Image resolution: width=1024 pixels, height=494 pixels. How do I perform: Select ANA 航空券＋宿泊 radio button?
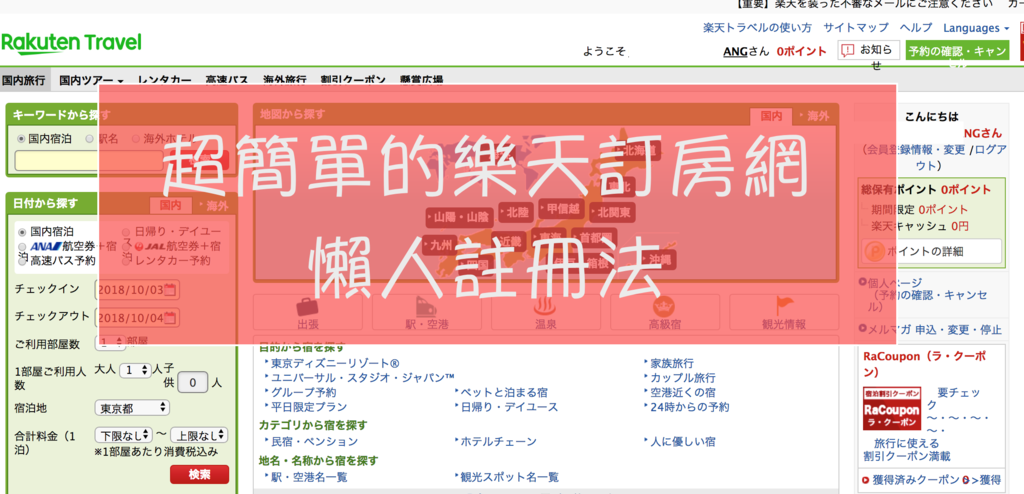(x=22, y=247)
